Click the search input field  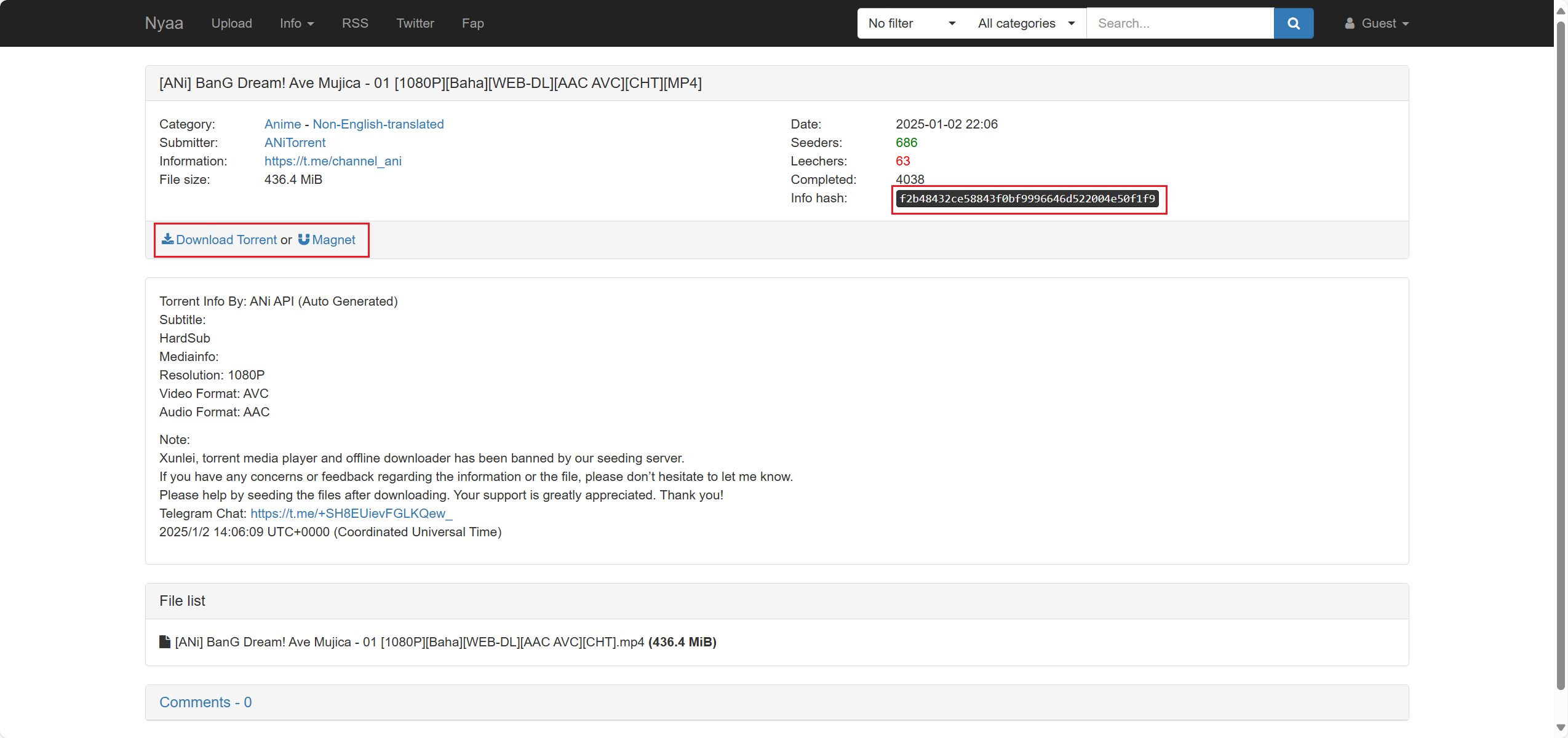[x=1180, y=23]
